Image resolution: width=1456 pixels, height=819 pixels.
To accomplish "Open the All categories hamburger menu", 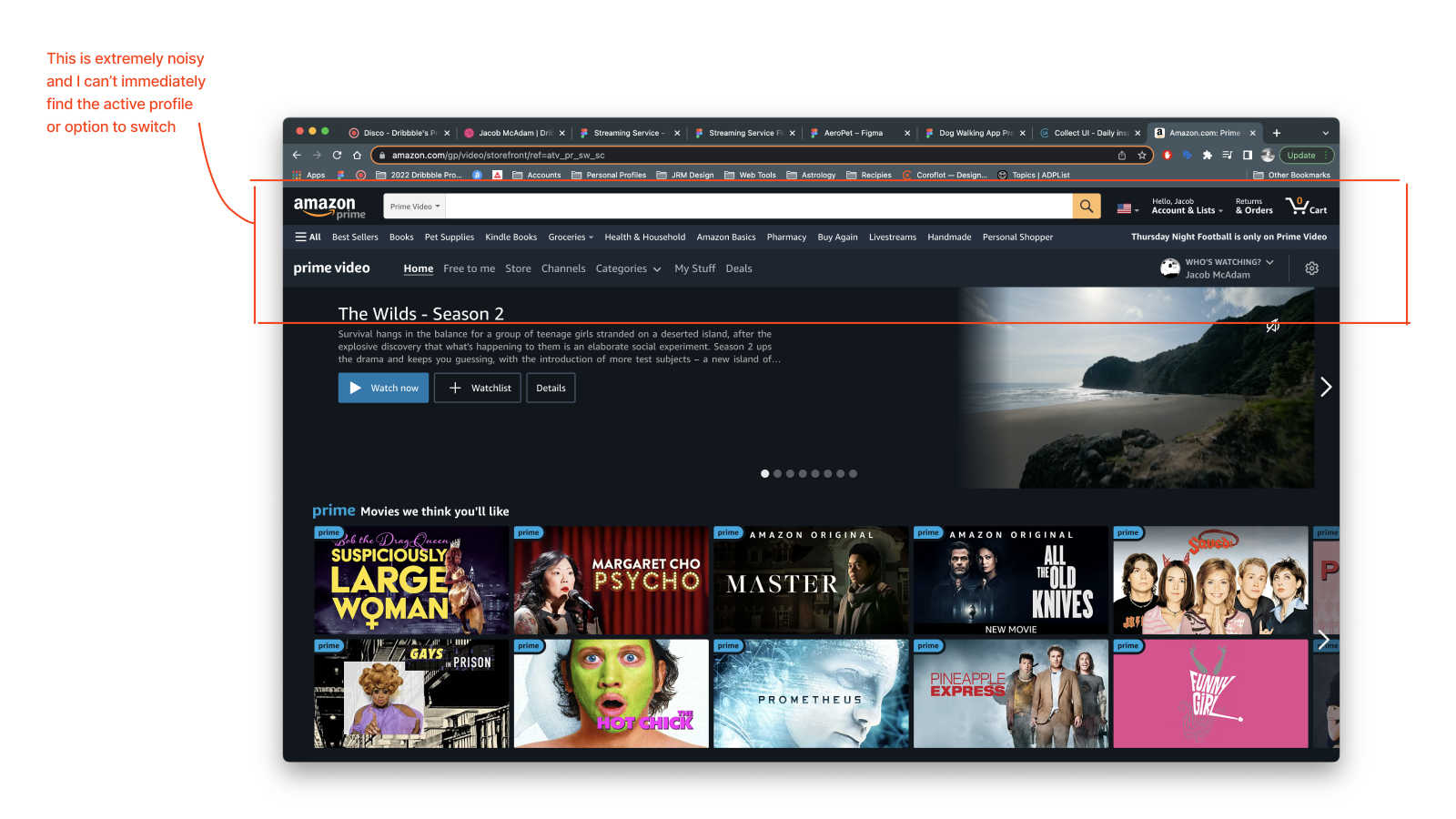I will [x=308, y=237].
